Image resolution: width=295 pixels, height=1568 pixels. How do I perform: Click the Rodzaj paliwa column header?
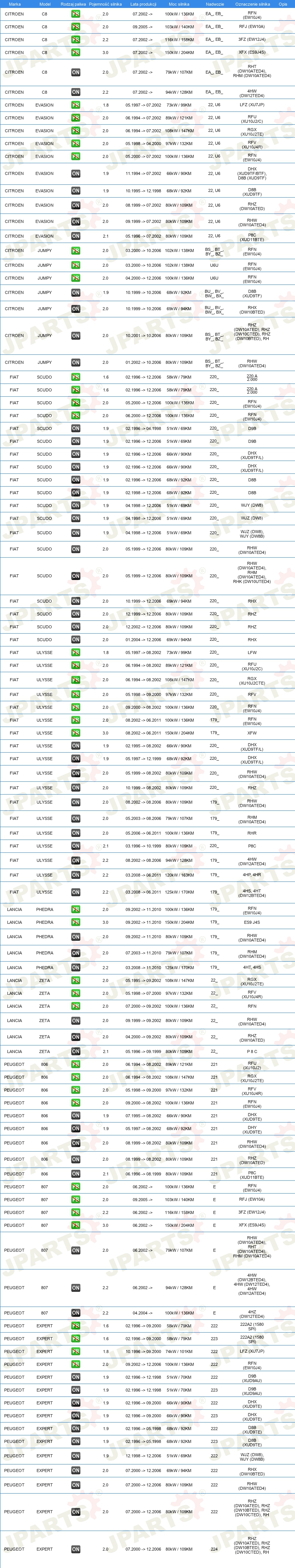[x=73, y=4]
